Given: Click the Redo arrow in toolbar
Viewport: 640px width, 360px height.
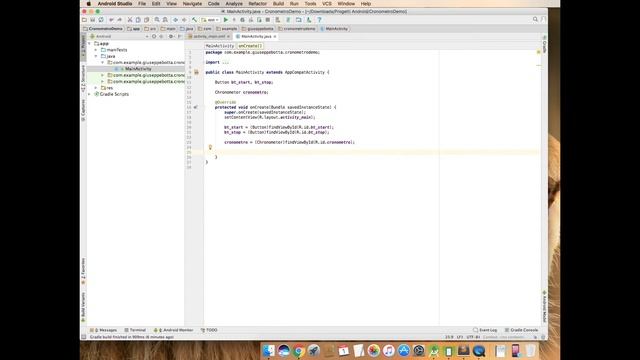Looking at the screenshot, I should pyautogui.click(x=119, y=20).
